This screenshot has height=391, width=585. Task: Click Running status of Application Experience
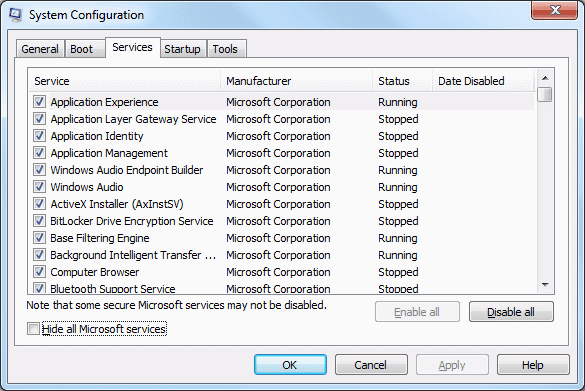[398, 102]
